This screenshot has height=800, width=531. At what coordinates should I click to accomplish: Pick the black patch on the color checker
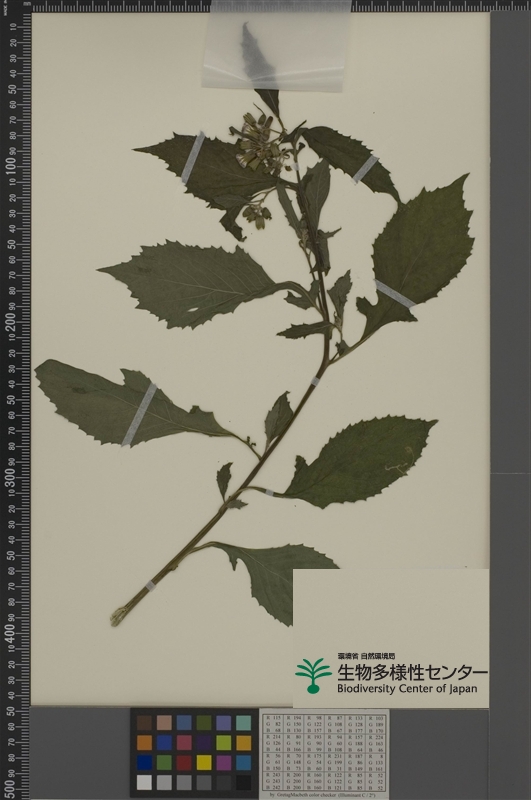pos(243,782)
